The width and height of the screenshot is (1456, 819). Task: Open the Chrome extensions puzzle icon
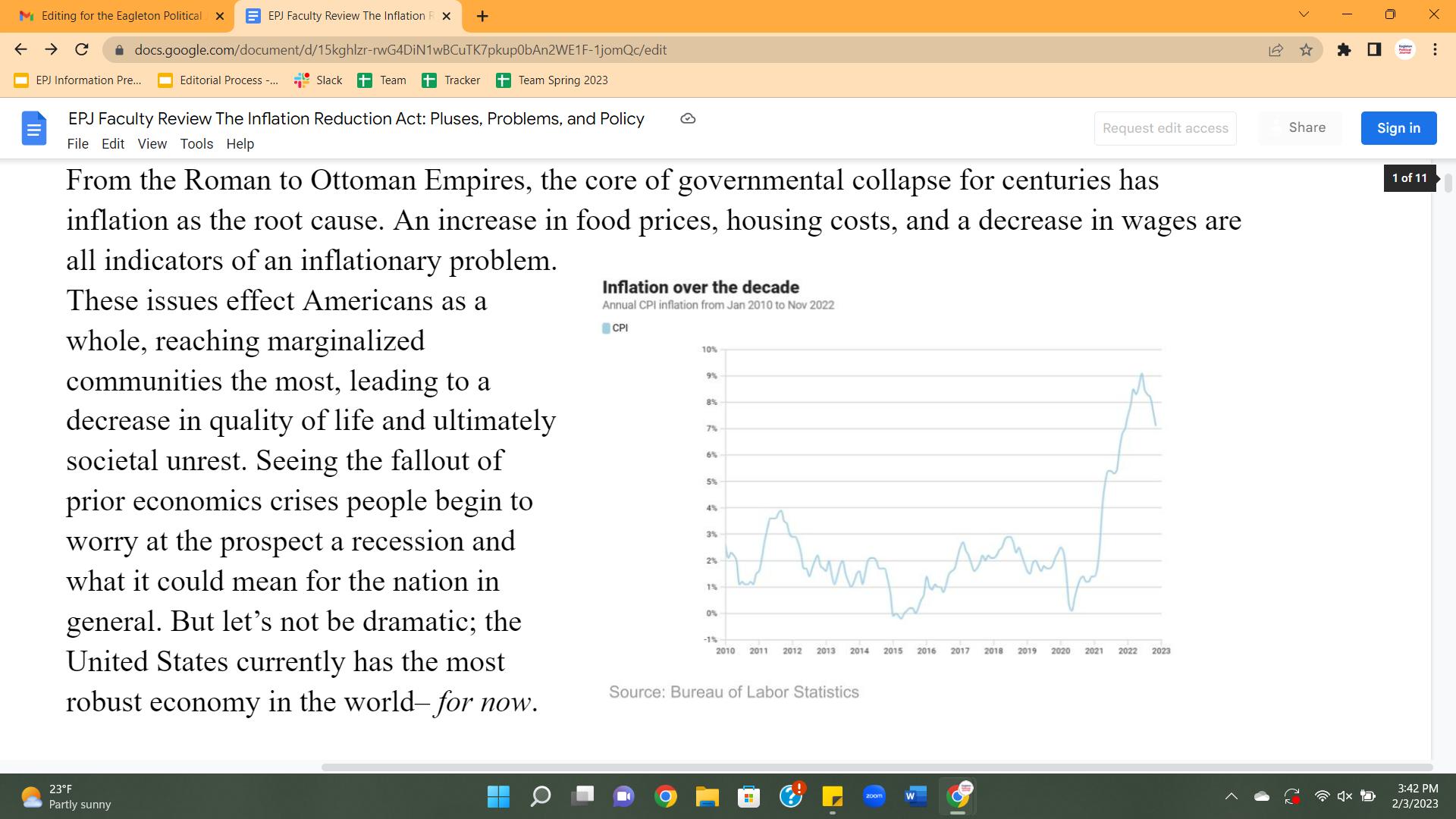pyautogui.click(x=1344, y=50)
